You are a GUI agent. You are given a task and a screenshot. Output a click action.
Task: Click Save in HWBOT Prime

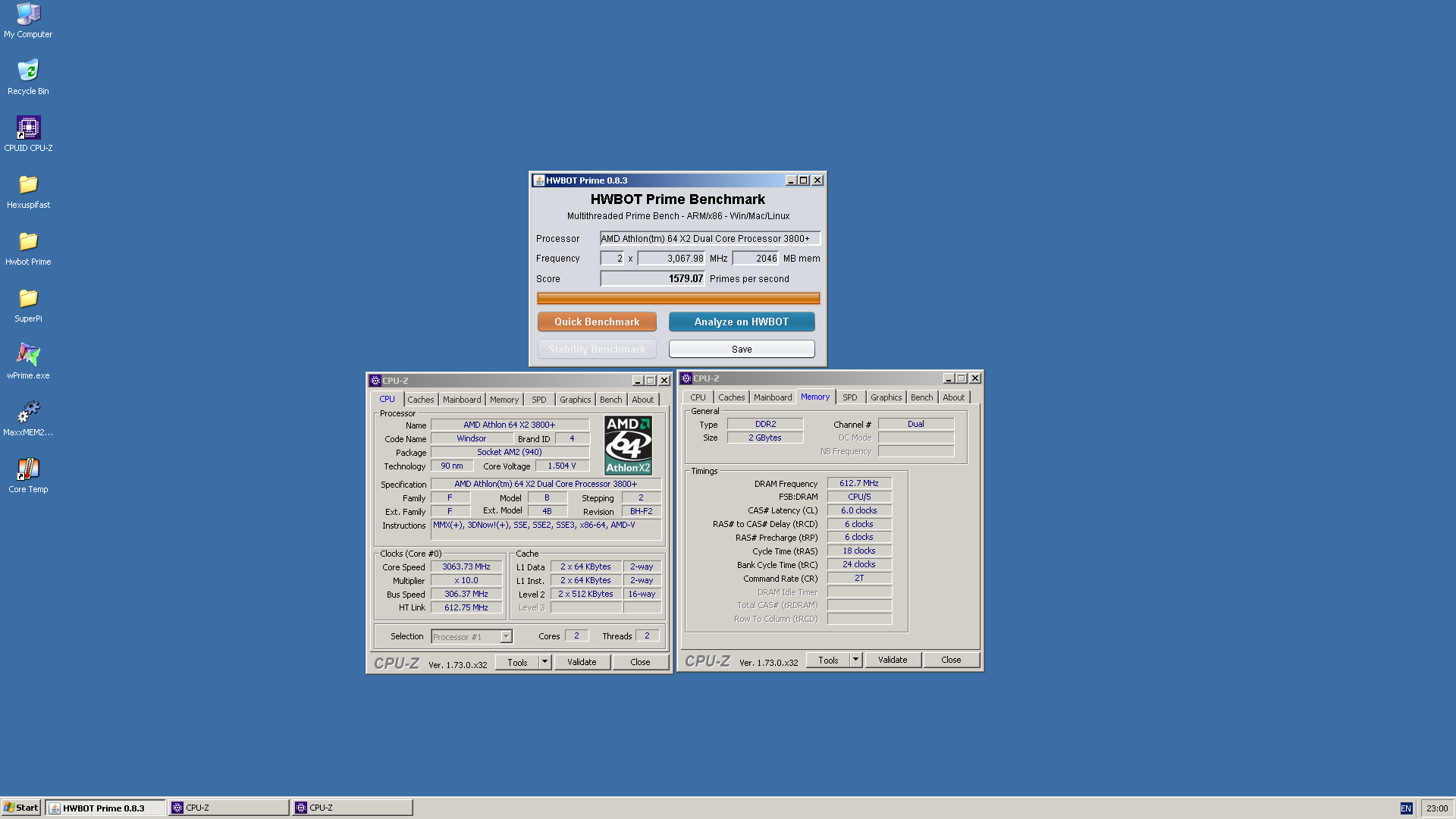pyautogui.click(x=742, y=349)
